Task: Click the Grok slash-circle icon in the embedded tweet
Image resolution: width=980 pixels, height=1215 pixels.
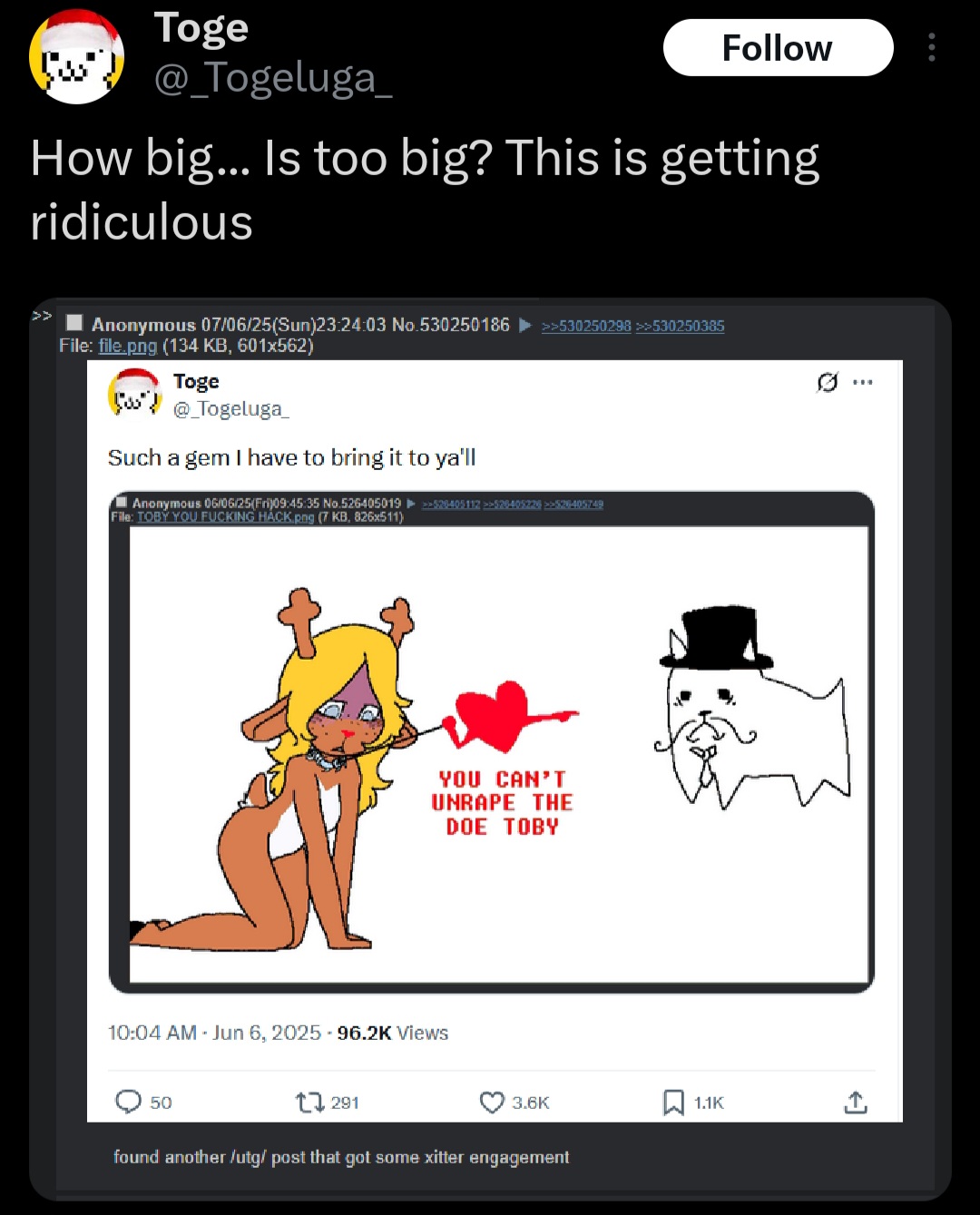Action: [827, 382]
